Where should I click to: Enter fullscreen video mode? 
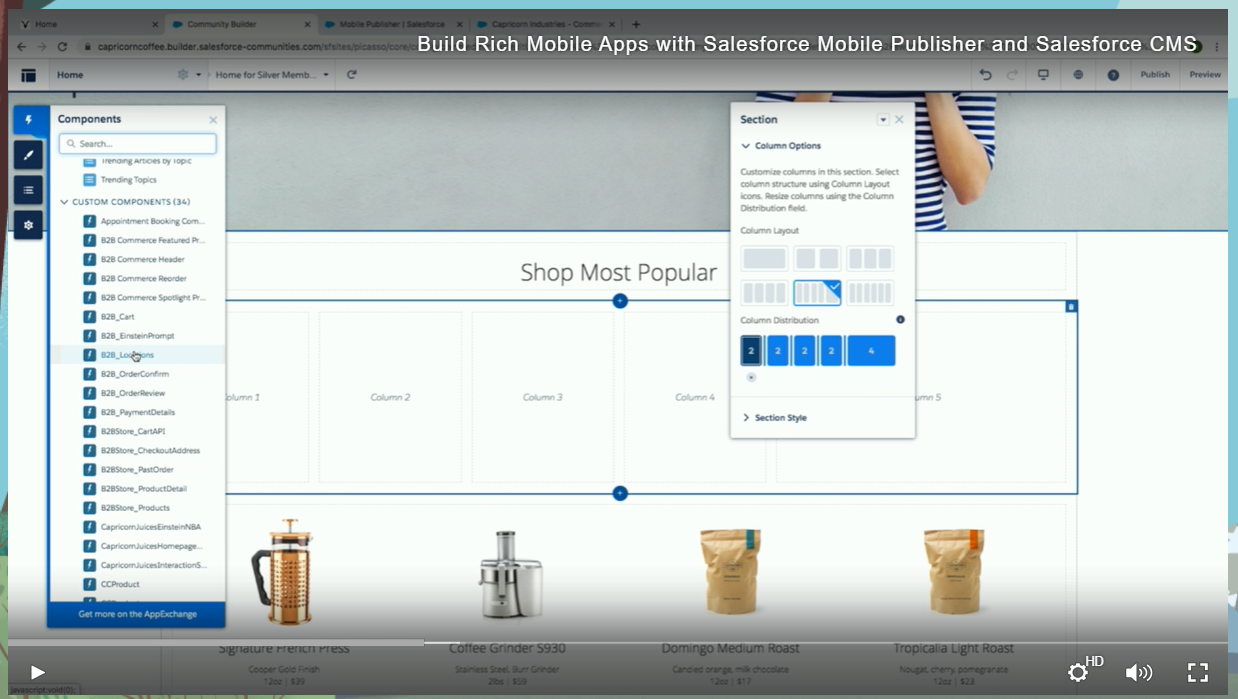pos(1198,672)
